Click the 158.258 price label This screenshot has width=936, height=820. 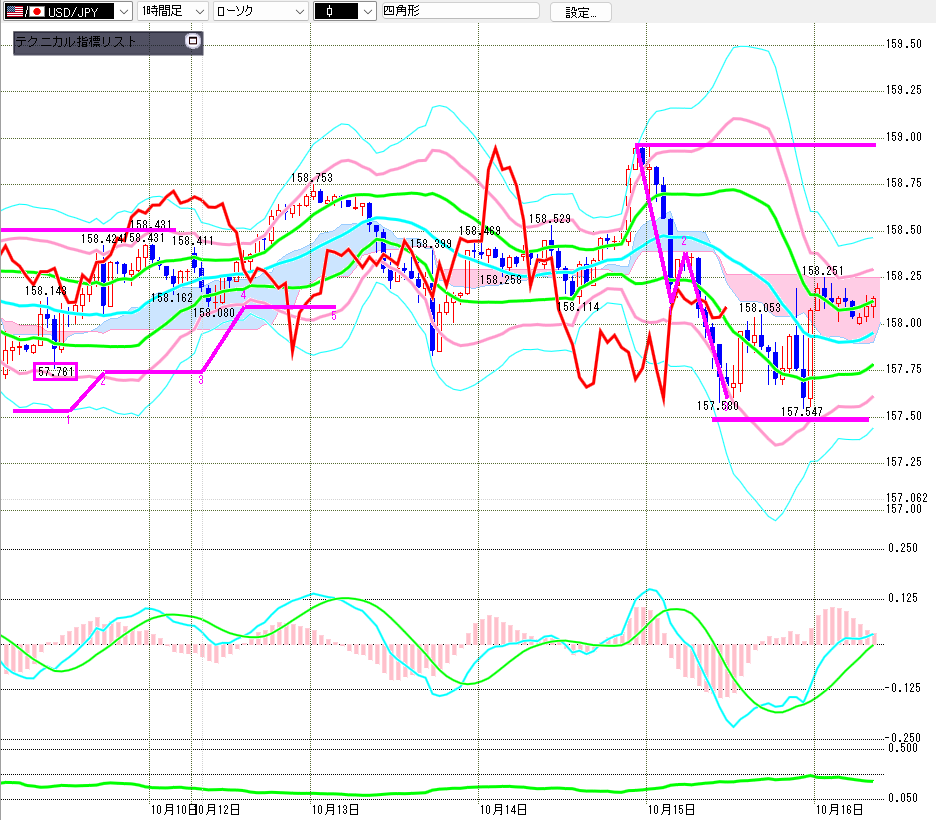click(x=501, y=280)
